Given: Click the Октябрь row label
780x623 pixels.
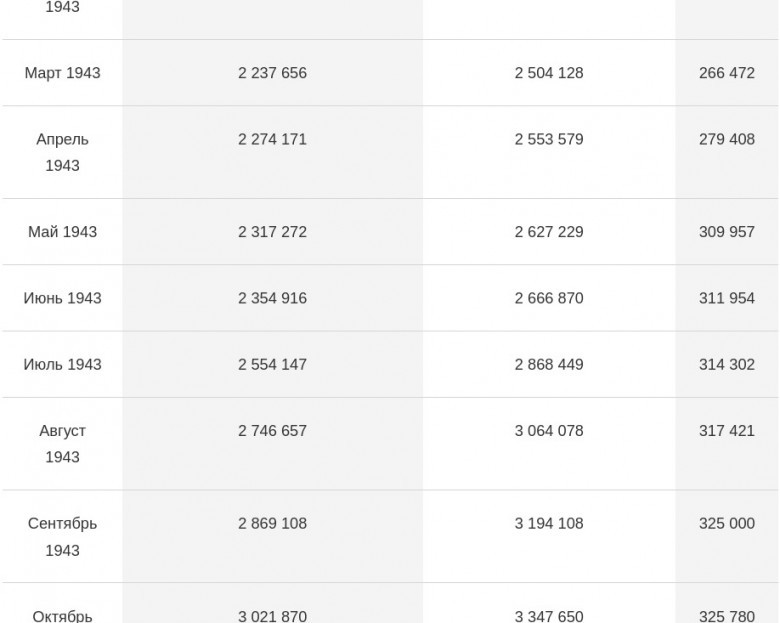Looking at the screenshot, I should tap(62, 616).
